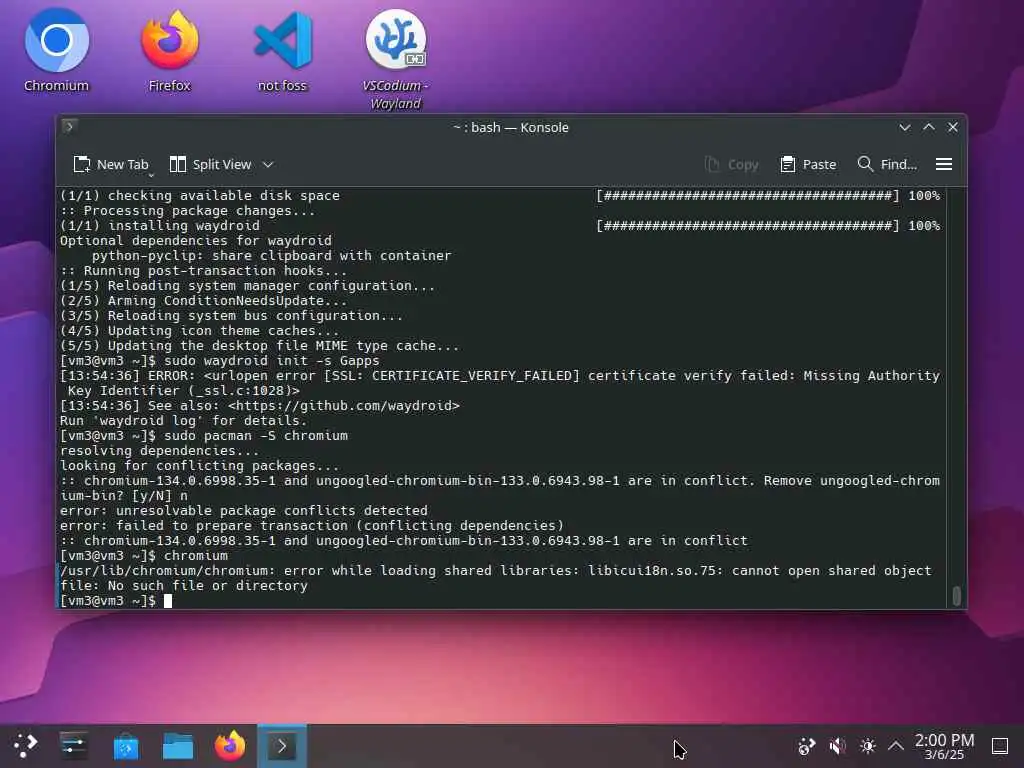This screenshot has width=1024, height=768.
Task: Maximize the Konsole window
Action: (x=929, y=127)
